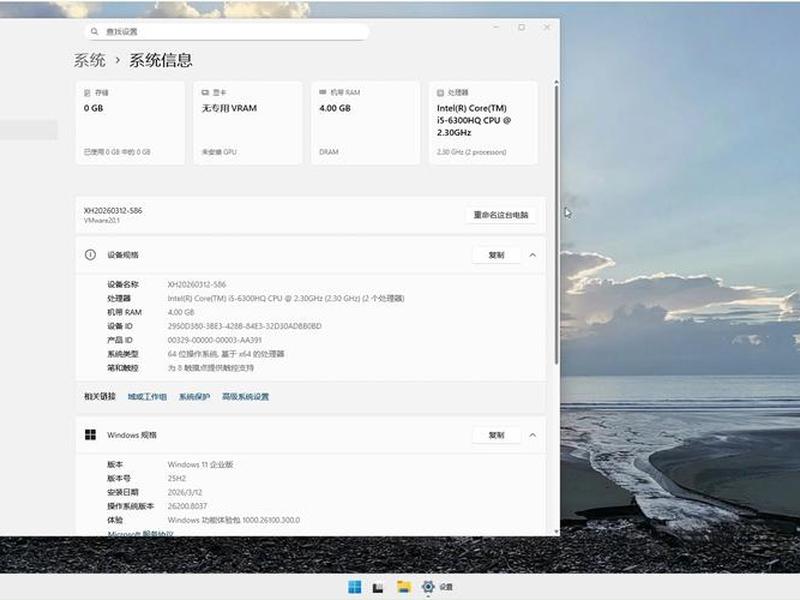The image size is (800, 600).
Task: Select the 操作系统版本 value 26200.8037
Action: click(187, 506)
